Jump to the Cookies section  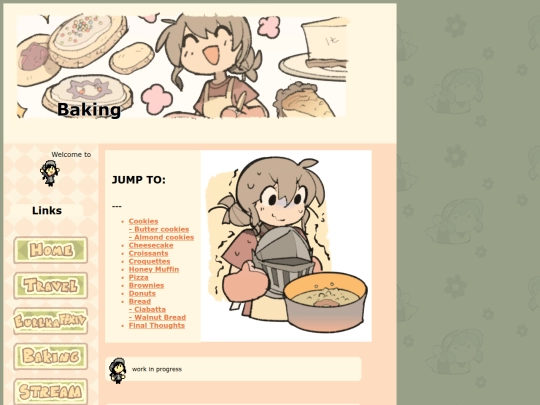pos(143,221)
